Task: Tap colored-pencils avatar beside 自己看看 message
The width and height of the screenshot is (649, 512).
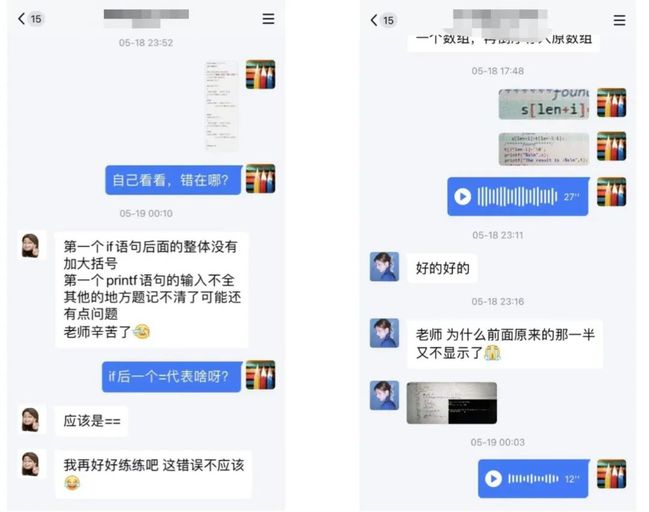Action: [x=260, y=179]
